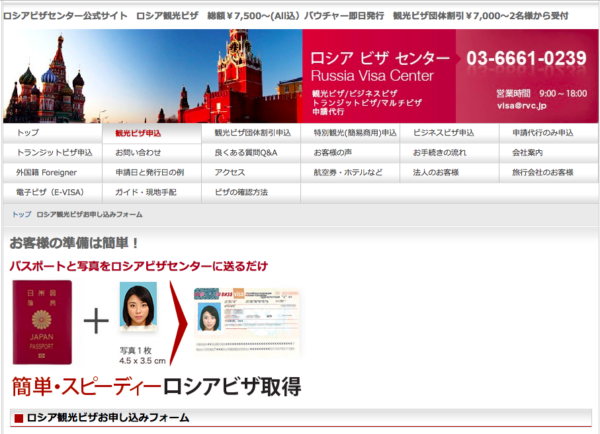Open 申請代行のみ申込 menu item
This screenshot has height=434, width=600.
pyautogui.click(x=543, y=133)
